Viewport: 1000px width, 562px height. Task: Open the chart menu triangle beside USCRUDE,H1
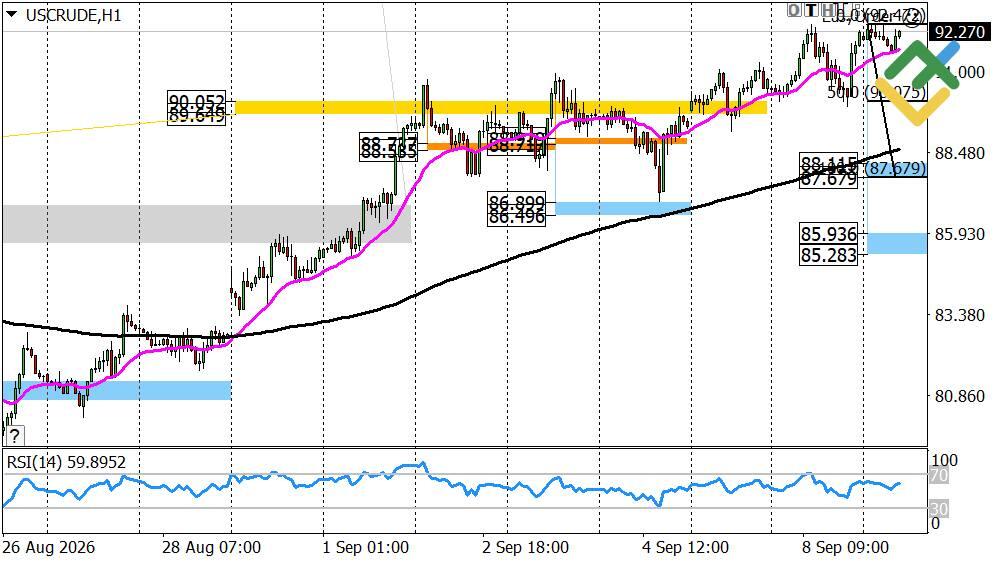click(x=11, y=14)
